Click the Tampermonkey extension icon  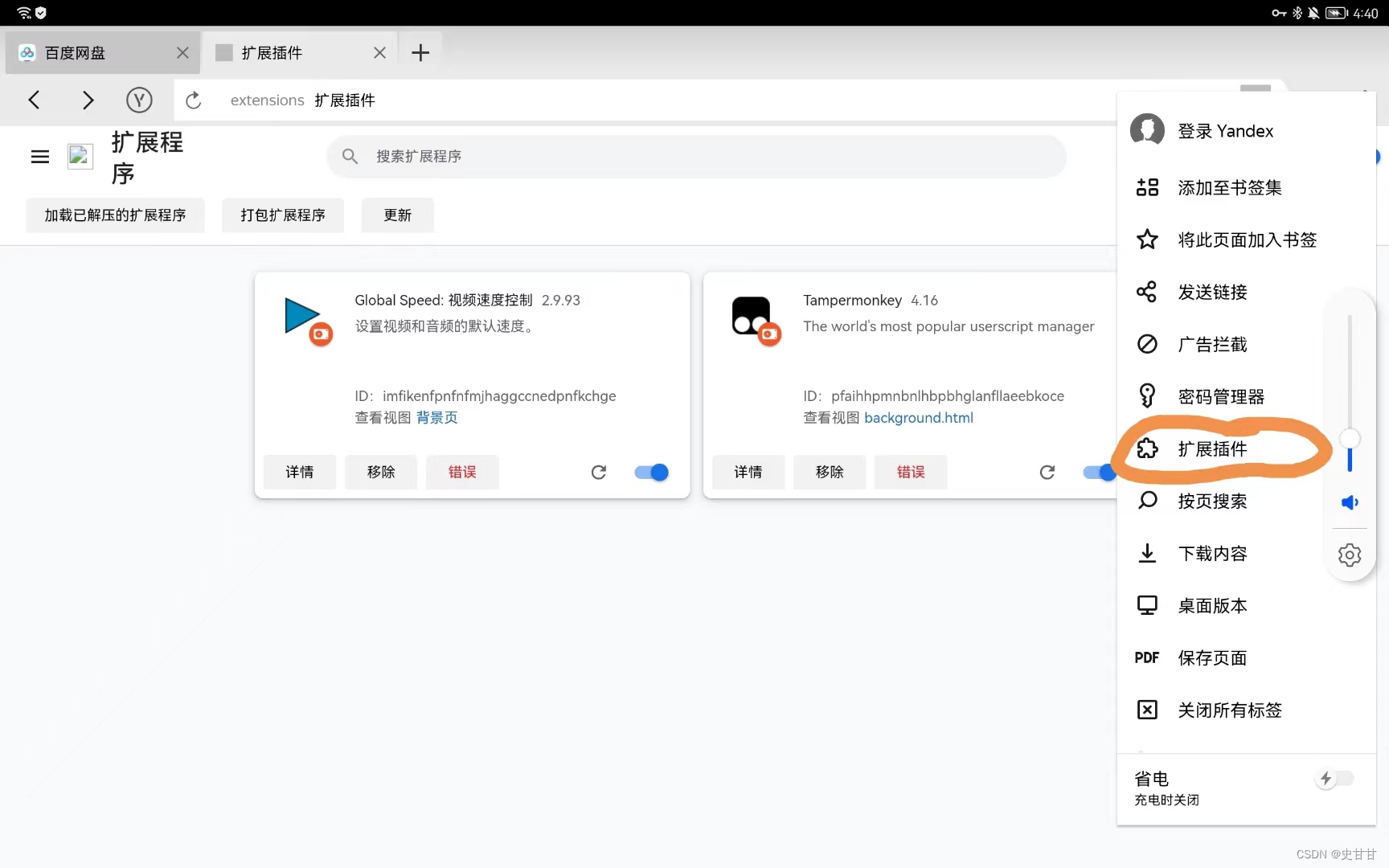pos(756,320)
